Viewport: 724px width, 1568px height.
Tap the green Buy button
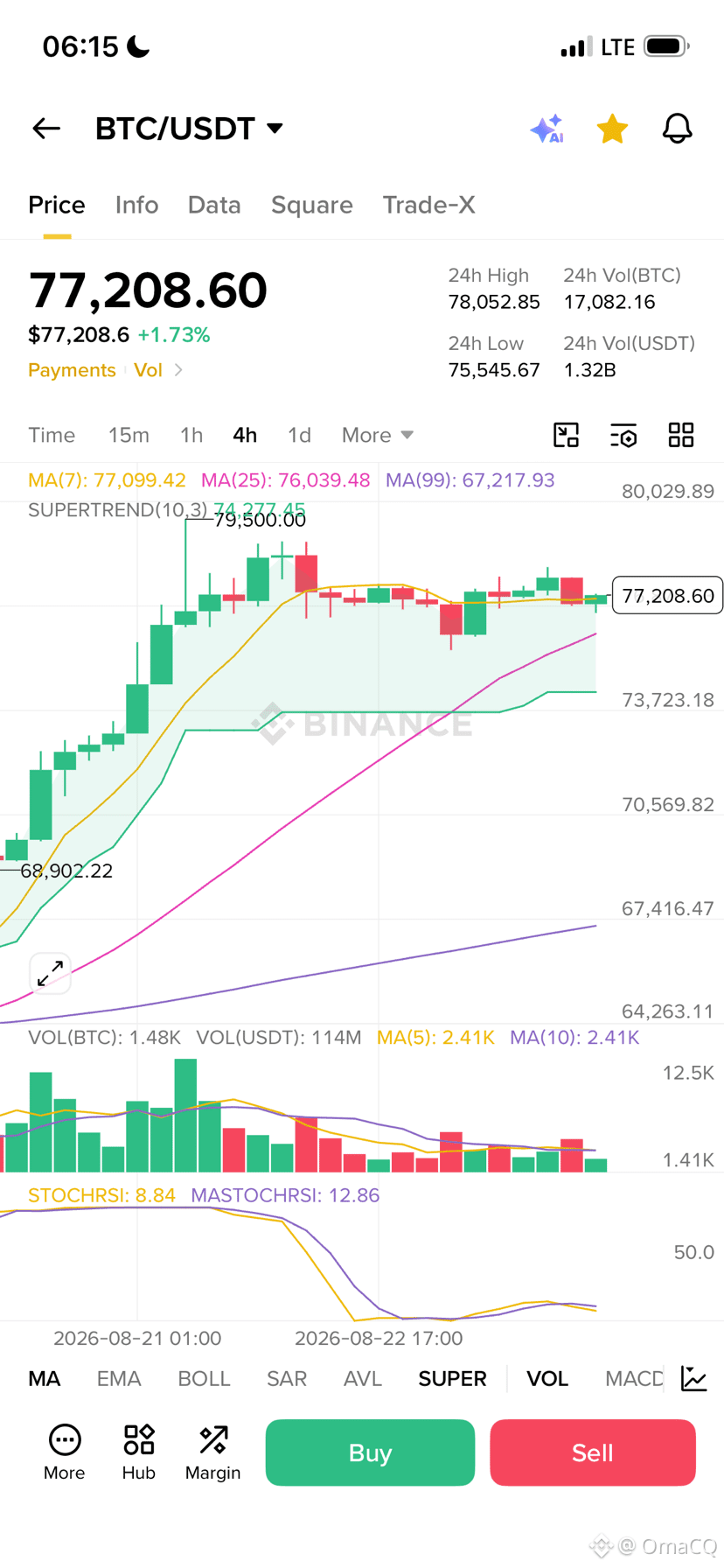[x=370, y=1452]
